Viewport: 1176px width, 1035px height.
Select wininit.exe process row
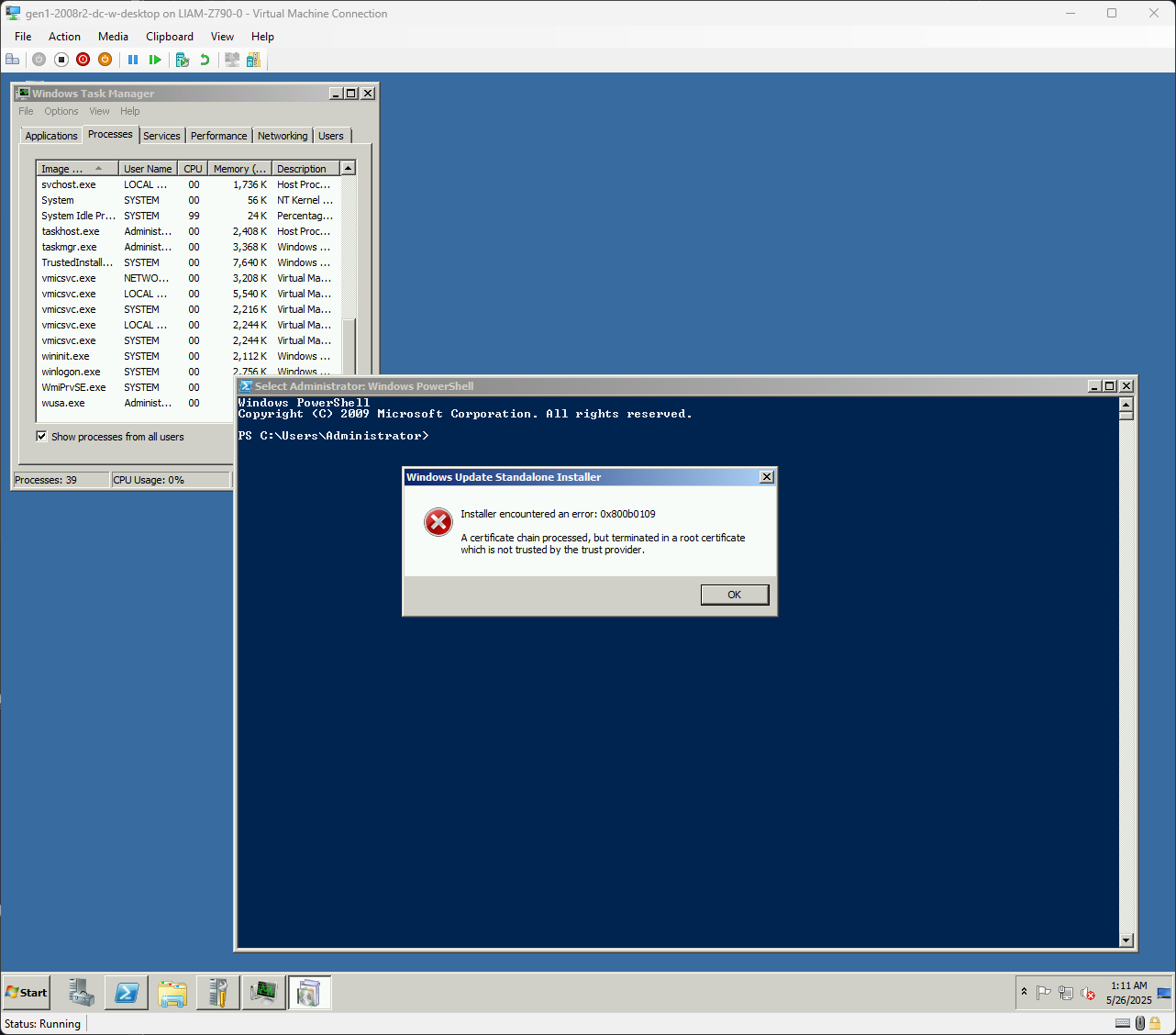click(x=188, y=356)
